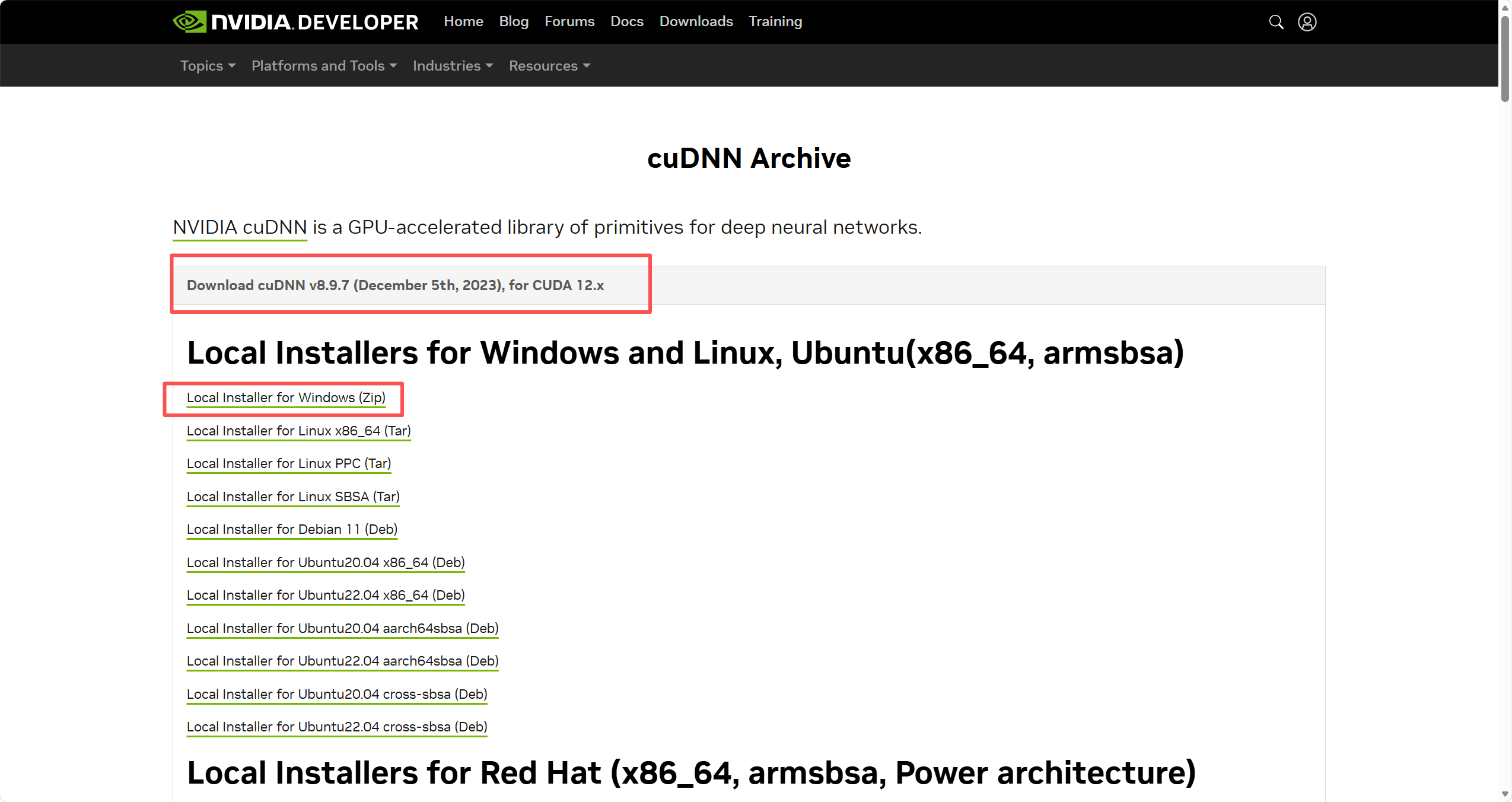This screenshot has height=802, width=1512.
Task: Open the Blog nav item
Action: 514,21
